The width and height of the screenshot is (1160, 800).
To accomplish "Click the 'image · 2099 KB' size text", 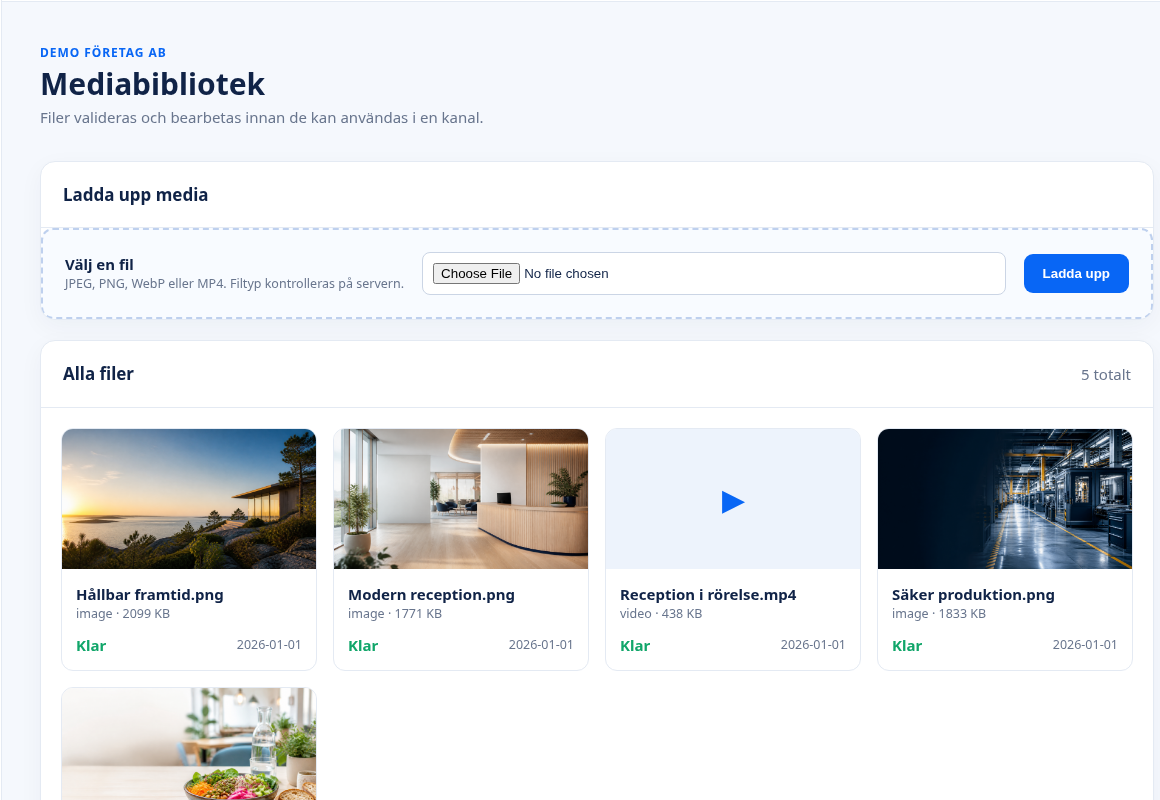I will click(123, 614).
